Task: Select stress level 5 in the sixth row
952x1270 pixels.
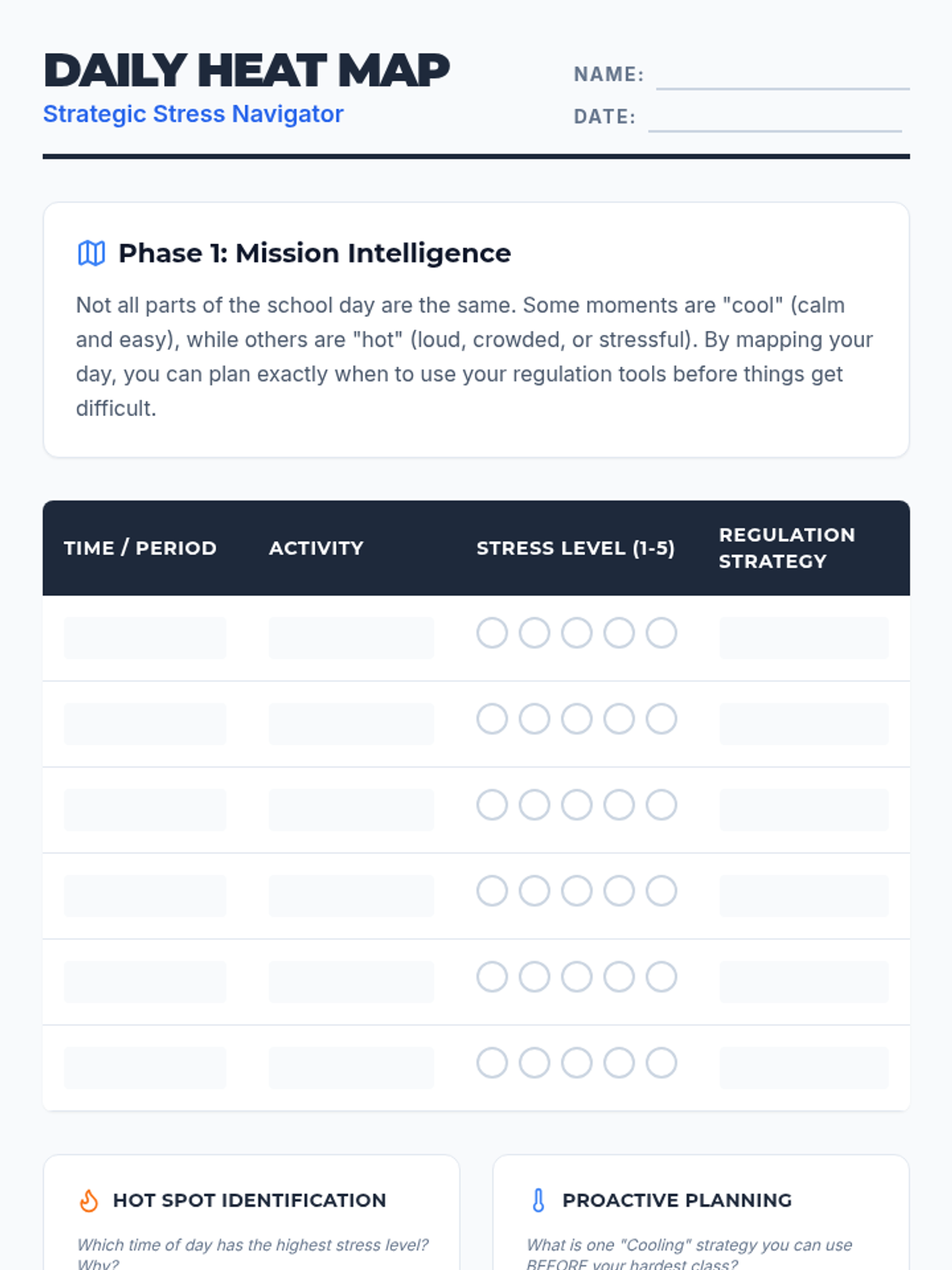Action: [x=661, y=1063]
